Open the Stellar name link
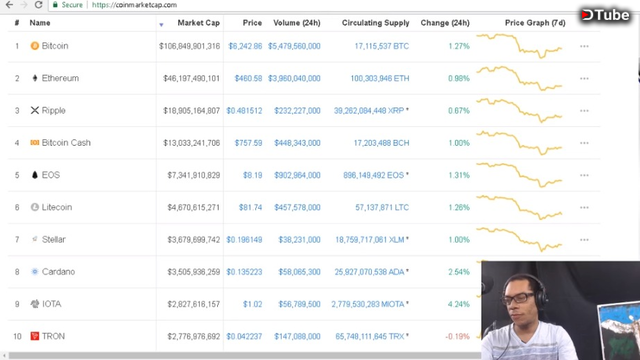The width and height of the screenshot is (640, 360). point(53,239)
